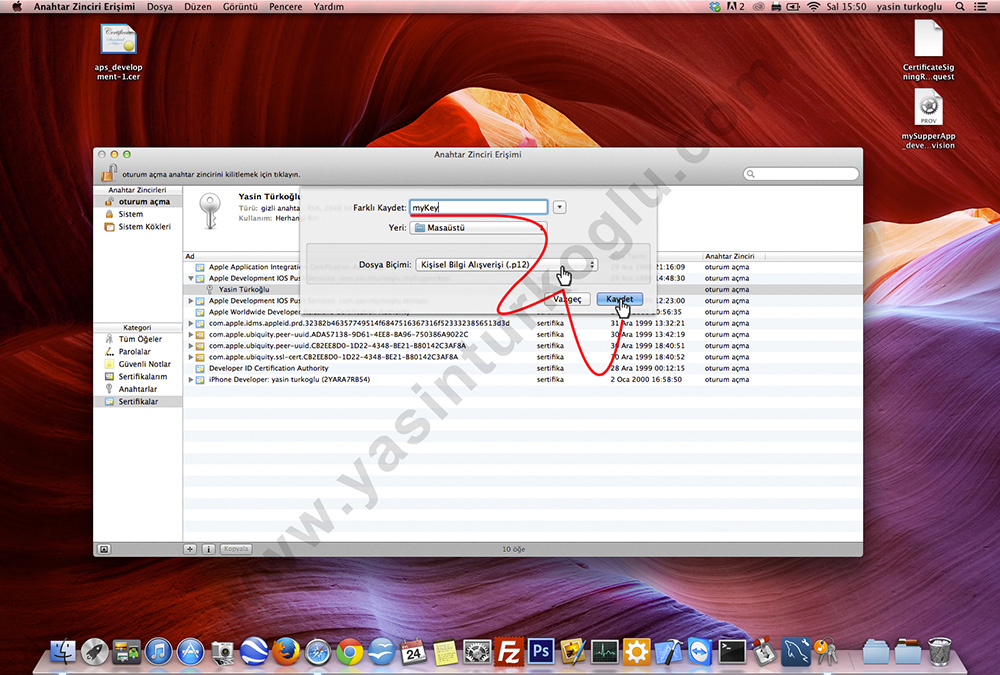Open MySQL Workbench dolphin icon in Dock
This screenshot has height=675, width=1000.
point(796,651)
